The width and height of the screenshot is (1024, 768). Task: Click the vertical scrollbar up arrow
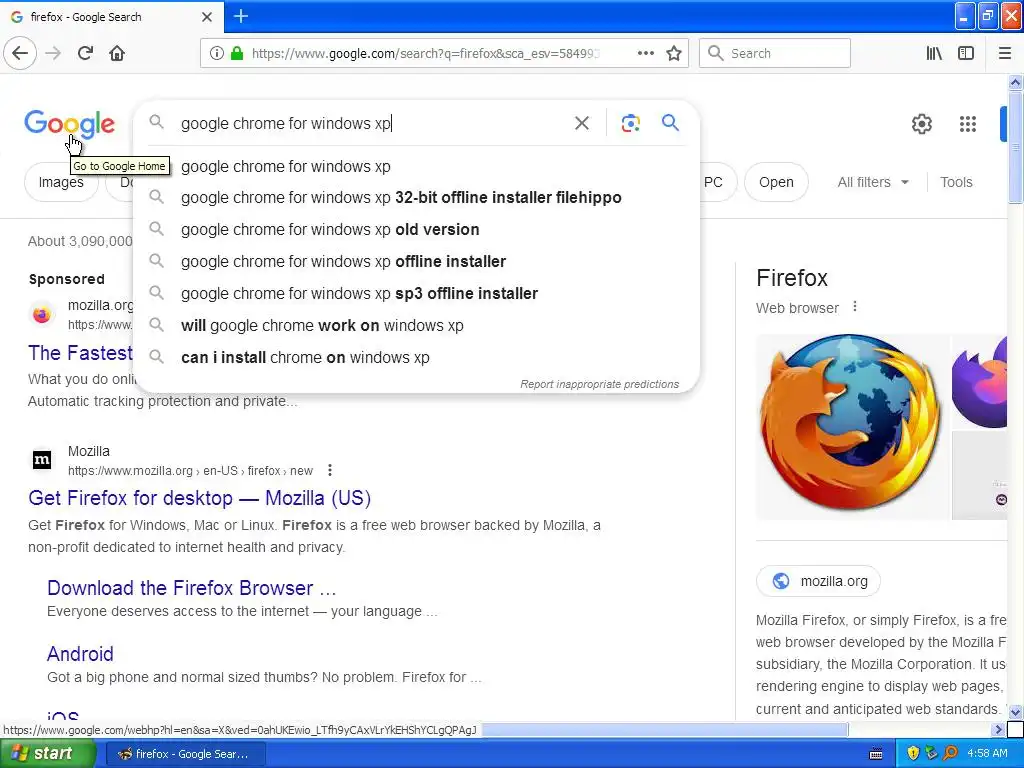1015,82
